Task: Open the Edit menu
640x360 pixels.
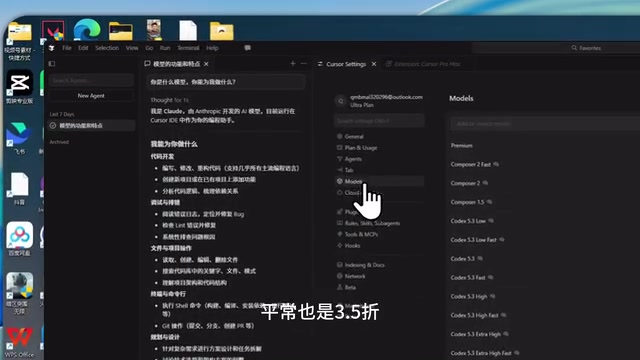Action: (x=83, y=48)
